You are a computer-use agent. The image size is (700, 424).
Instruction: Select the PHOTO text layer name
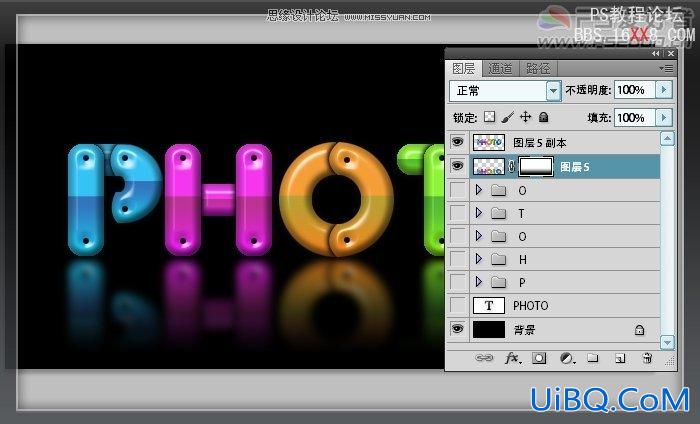click(x=530, y=306)
